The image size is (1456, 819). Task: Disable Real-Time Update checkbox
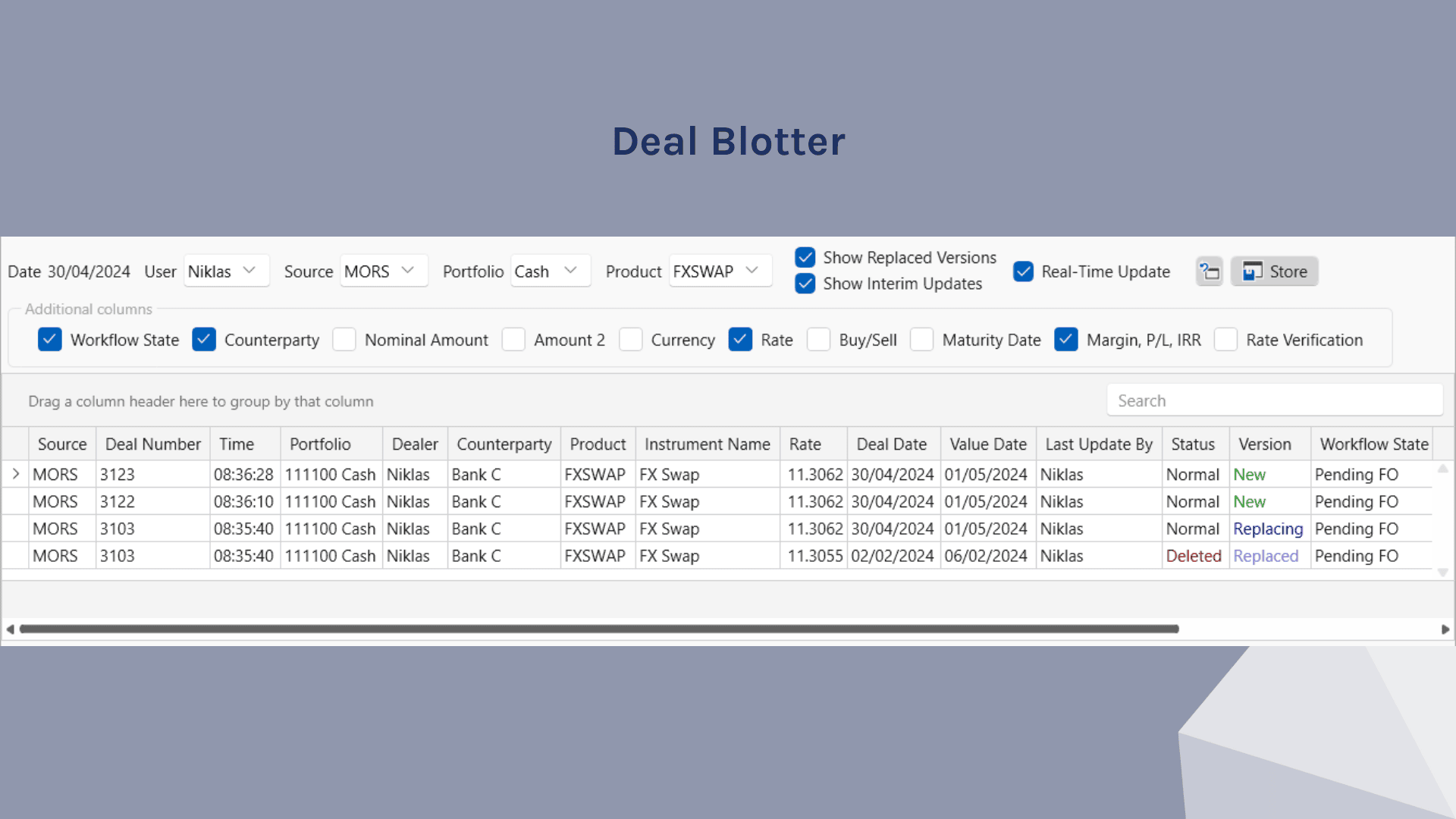1024,271
